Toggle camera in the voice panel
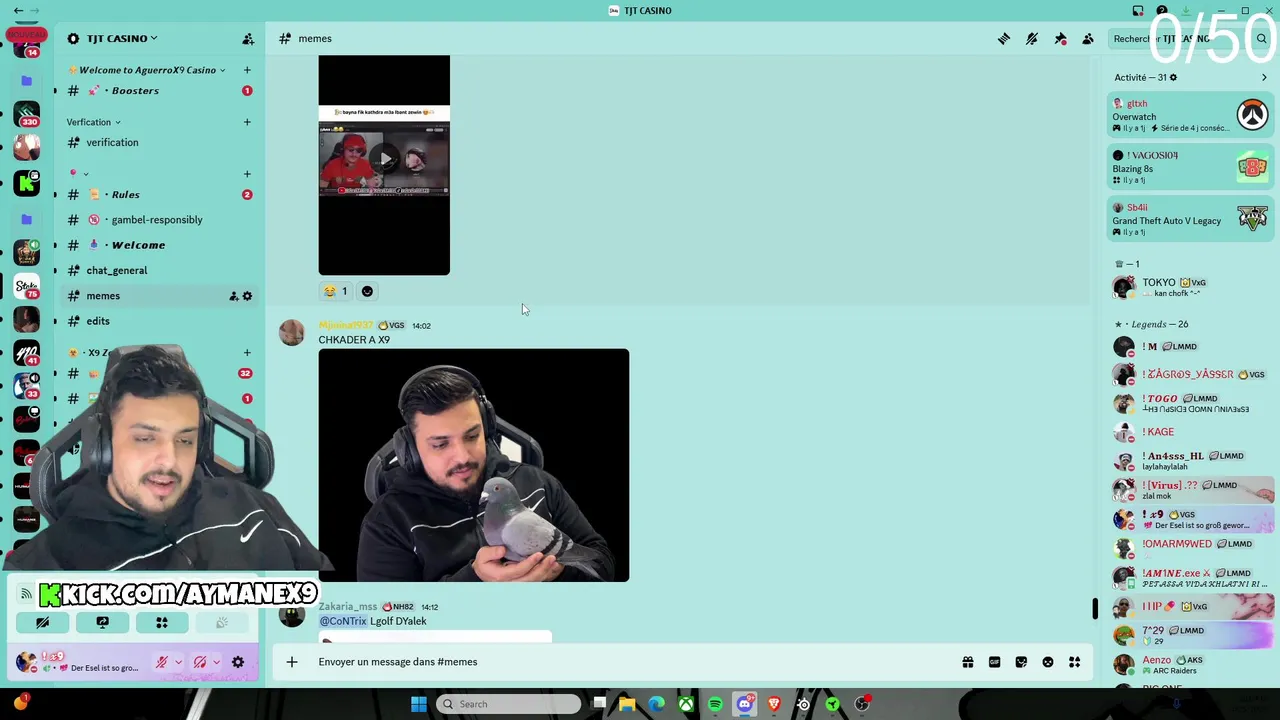 point(42,622)
